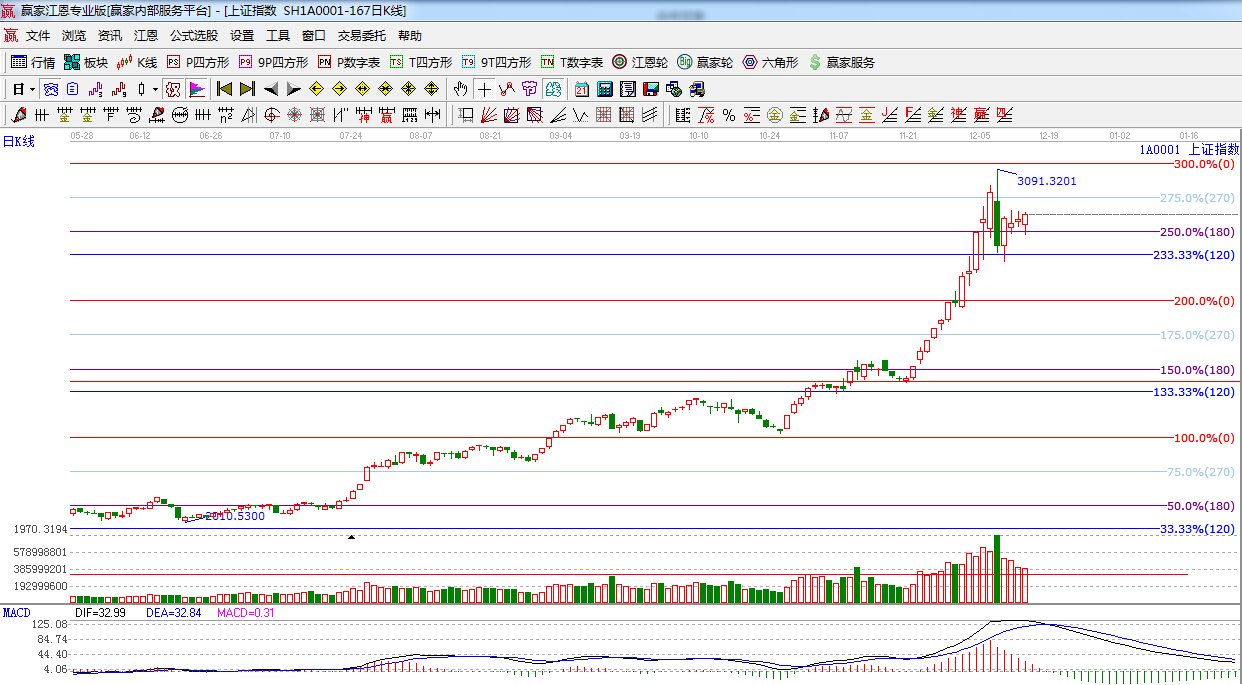This screenshot has width=1242, height=685.
Task: Click the yellow diamond left-arrow icon
Action: (317, 89)
